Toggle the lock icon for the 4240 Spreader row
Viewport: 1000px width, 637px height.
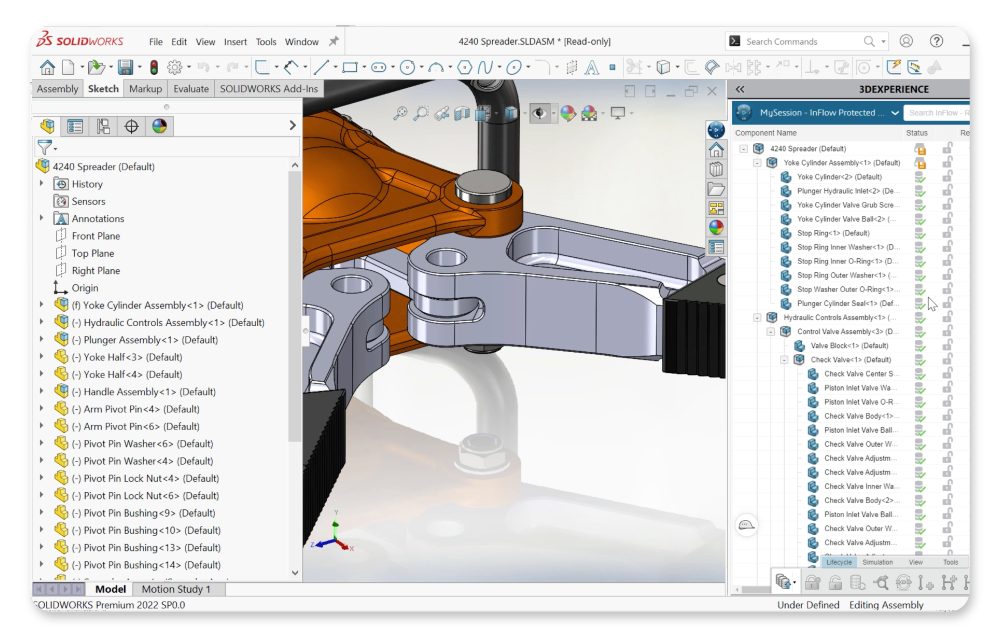[x=948, y=149]
